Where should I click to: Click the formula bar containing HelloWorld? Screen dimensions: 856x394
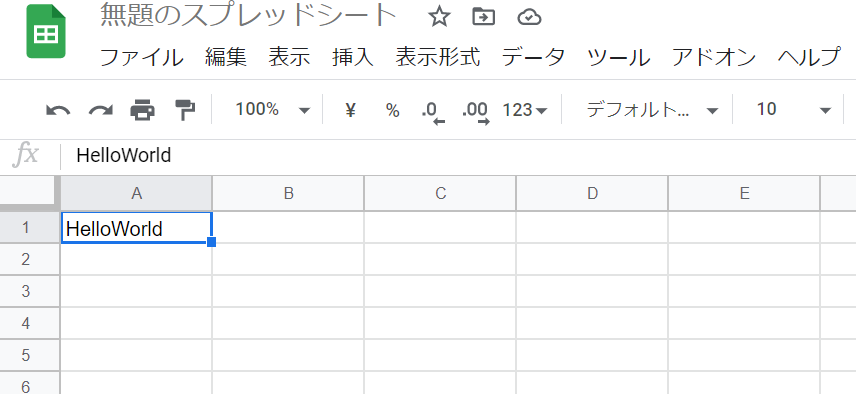click(458, 156)
